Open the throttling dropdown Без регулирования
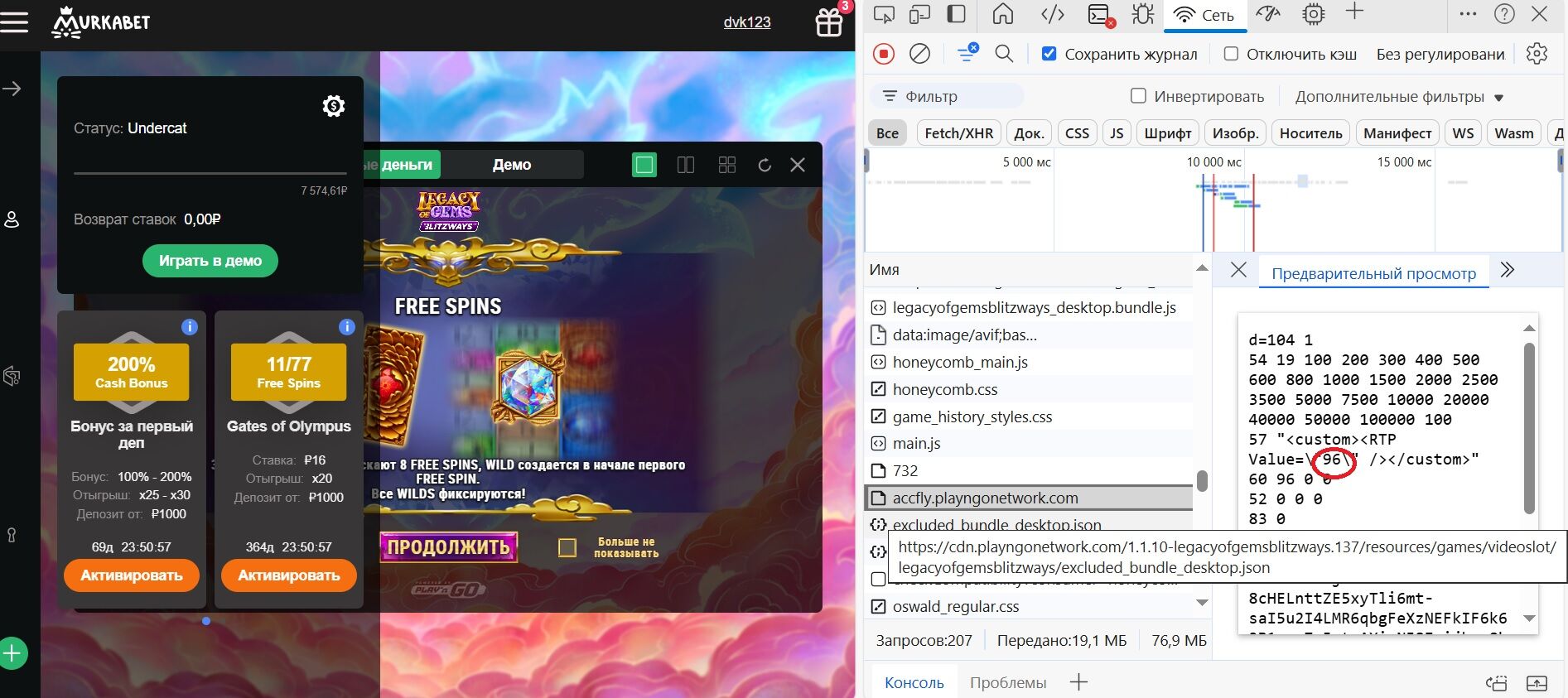 1440,54
